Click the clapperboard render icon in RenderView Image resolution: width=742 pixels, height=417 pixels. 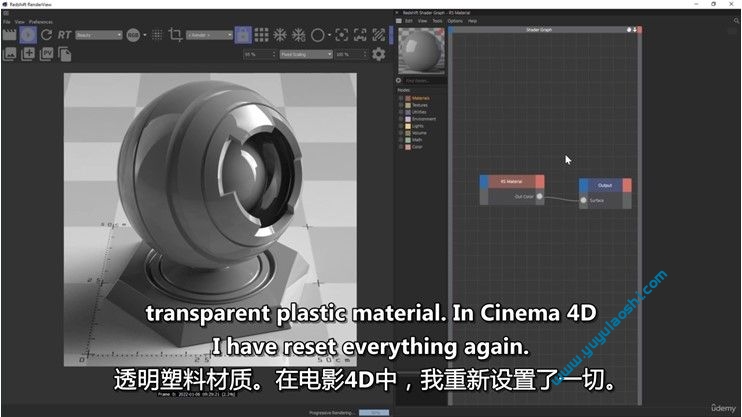(x=9, y=35)
